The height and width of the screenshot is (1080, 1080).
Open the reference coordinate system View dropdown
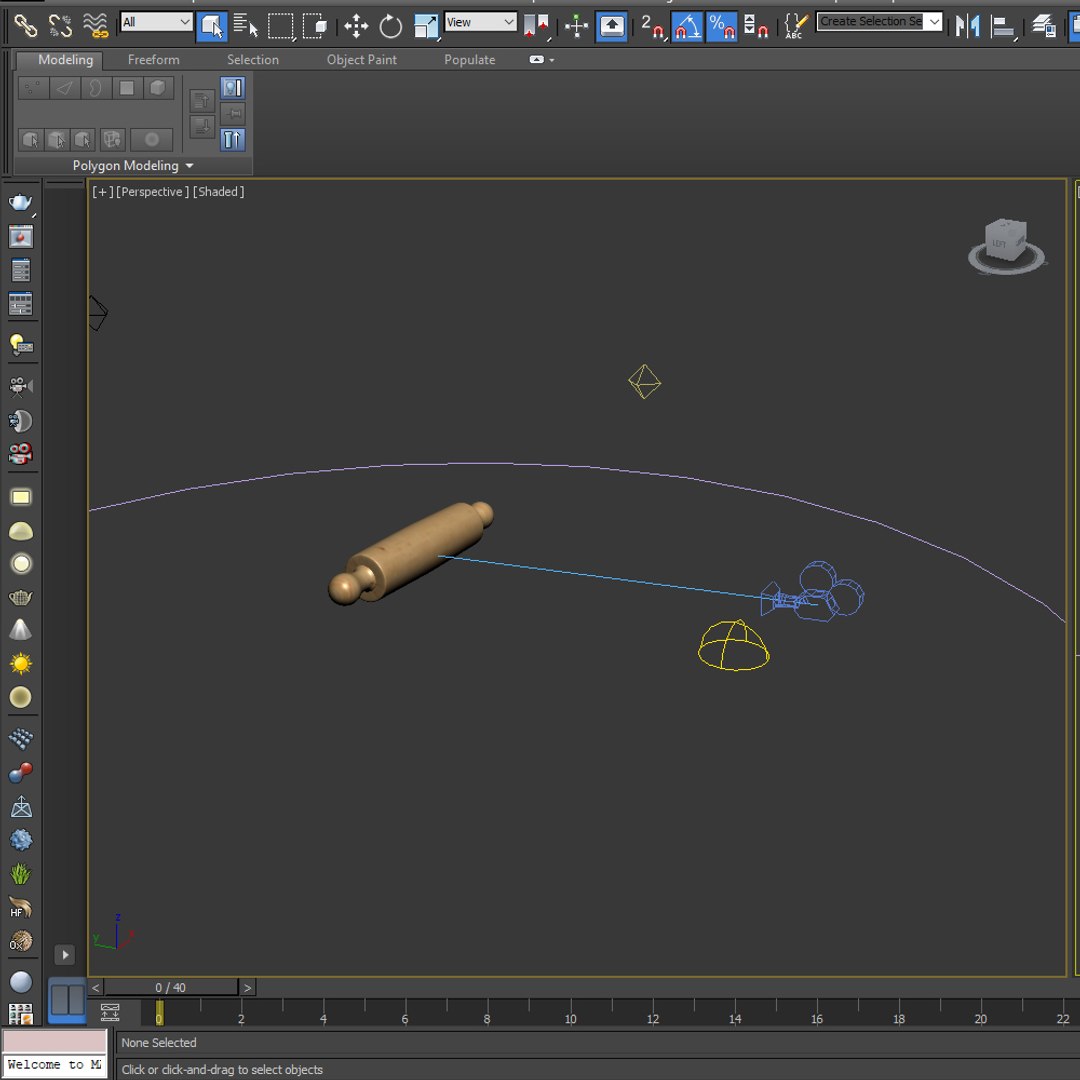point(480,22)
